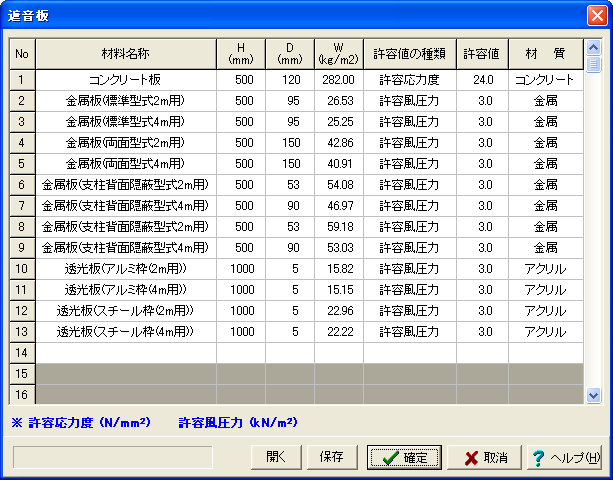This screenshot has width=613, height=480.
Task: Click the 金属 cell in row 2
Action: coord(546,101)
